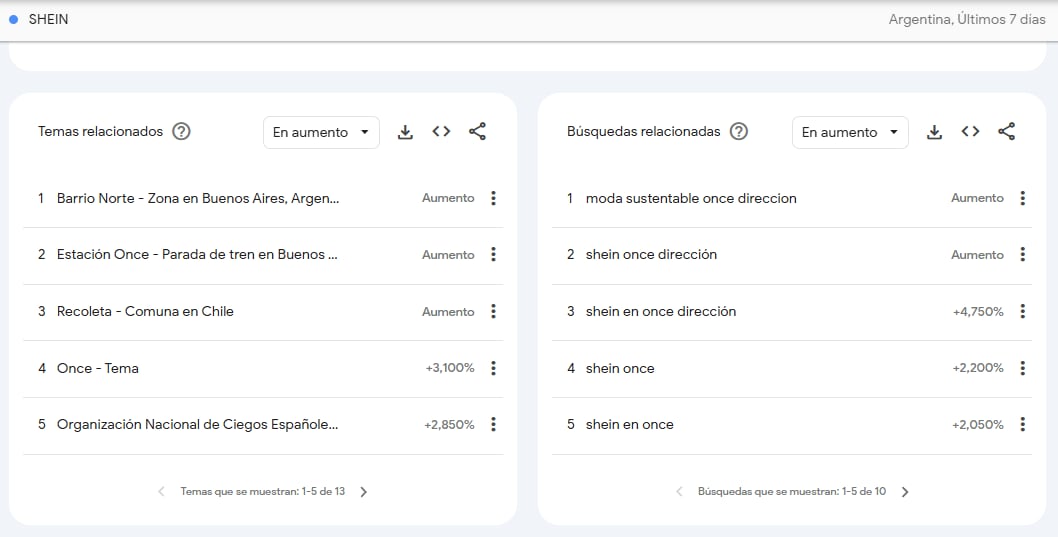Click the +2,050% value

tap(978, 424)
